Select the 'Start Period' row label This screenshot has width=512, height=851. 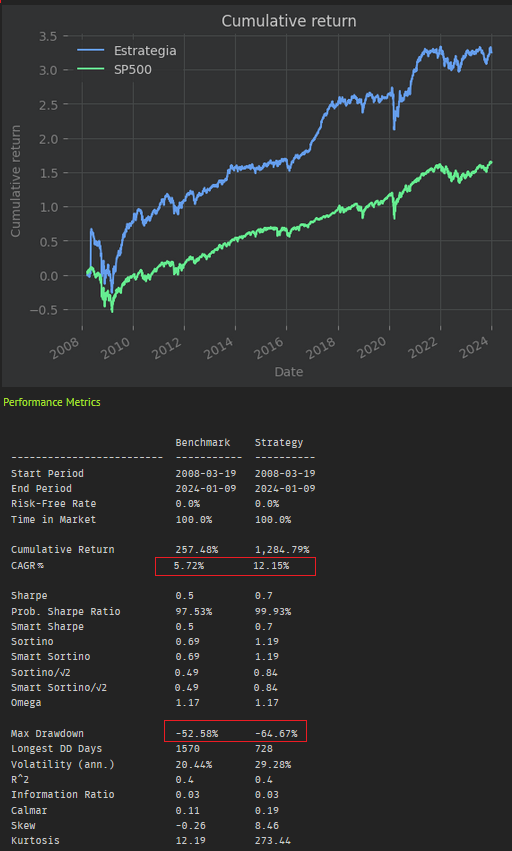coord(47,473)
